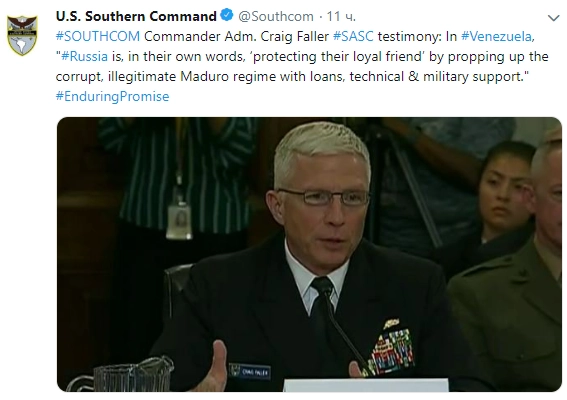Click the blue verified badge icon
567x400 pixels.
227,16
